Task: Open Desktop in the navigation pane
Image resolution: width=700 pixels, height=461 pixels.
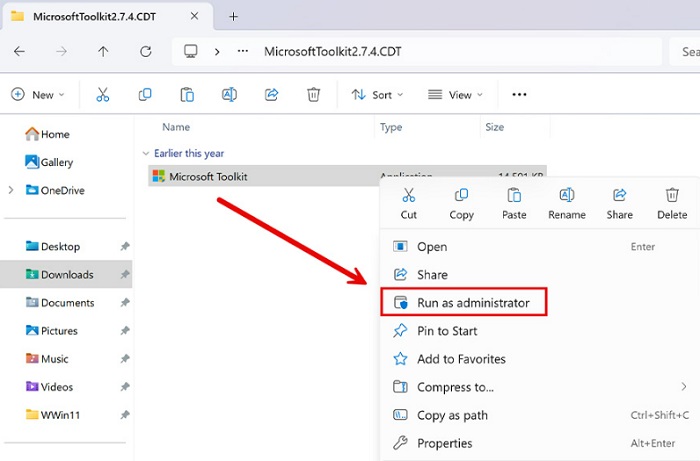Action: pos(53,246)
